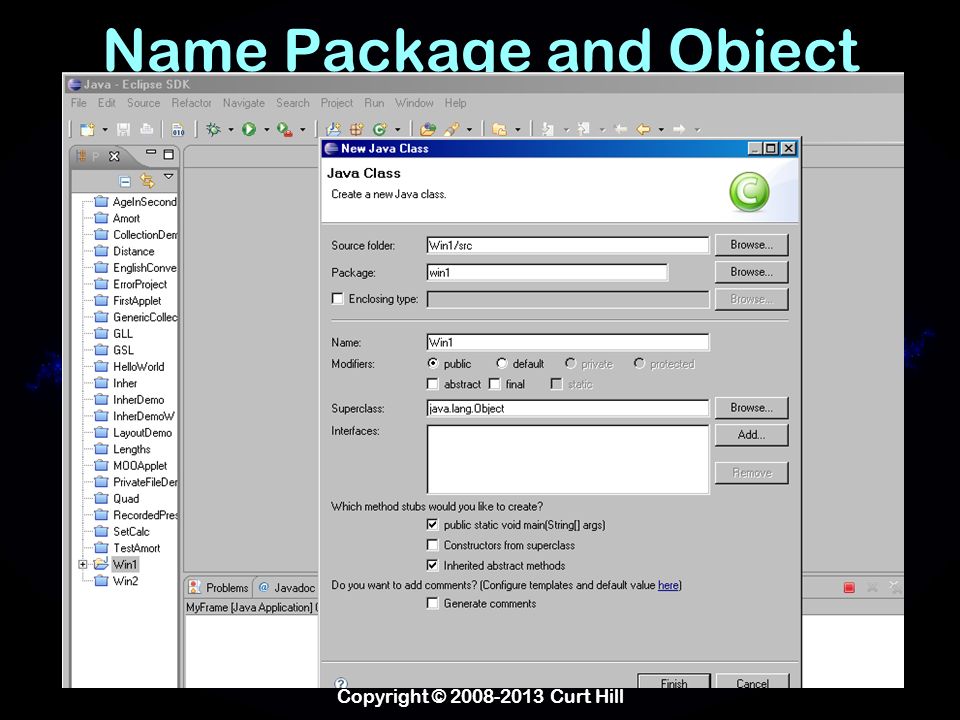Click the New Java Class toolbar icon
This screenshot has height=720, width=960.
tap(380, 129)
